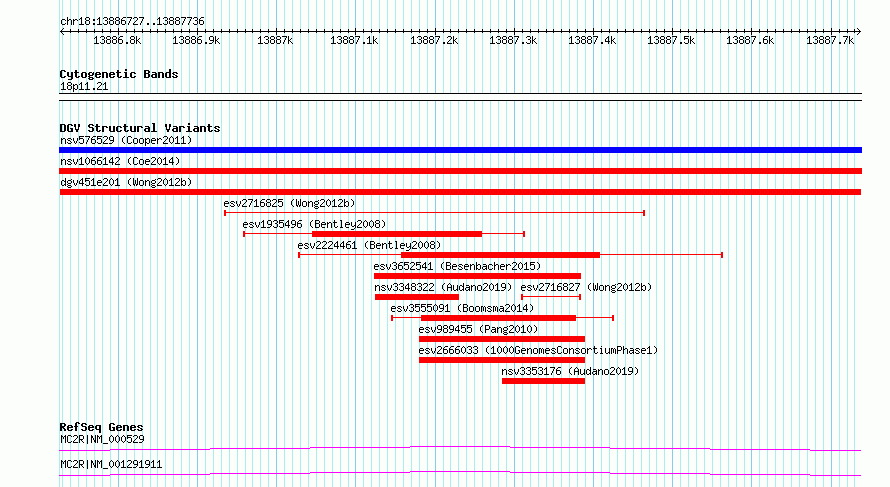
Task: Click the 18p11.21 cytogenetic band bar
Action: [460, 97]
